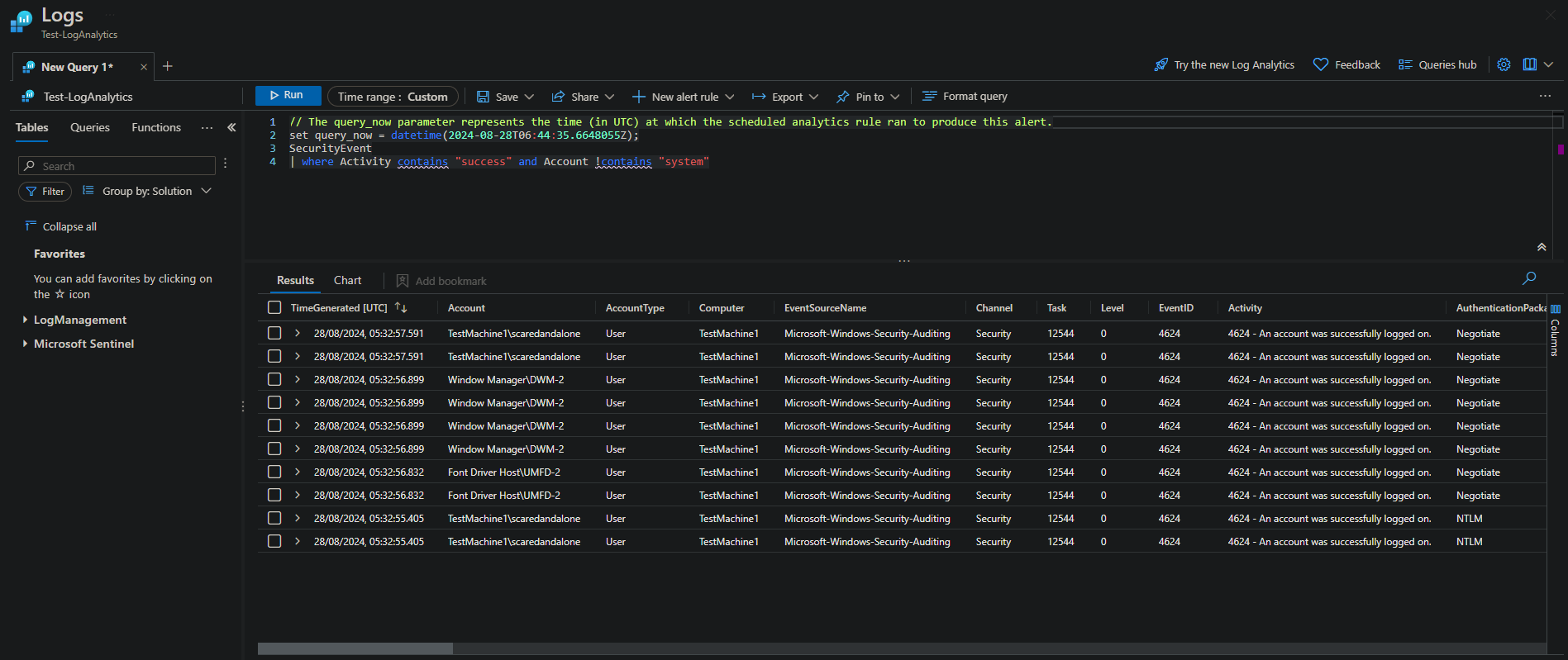Toggle the select-all rows checkbox

tap(274, 307)
